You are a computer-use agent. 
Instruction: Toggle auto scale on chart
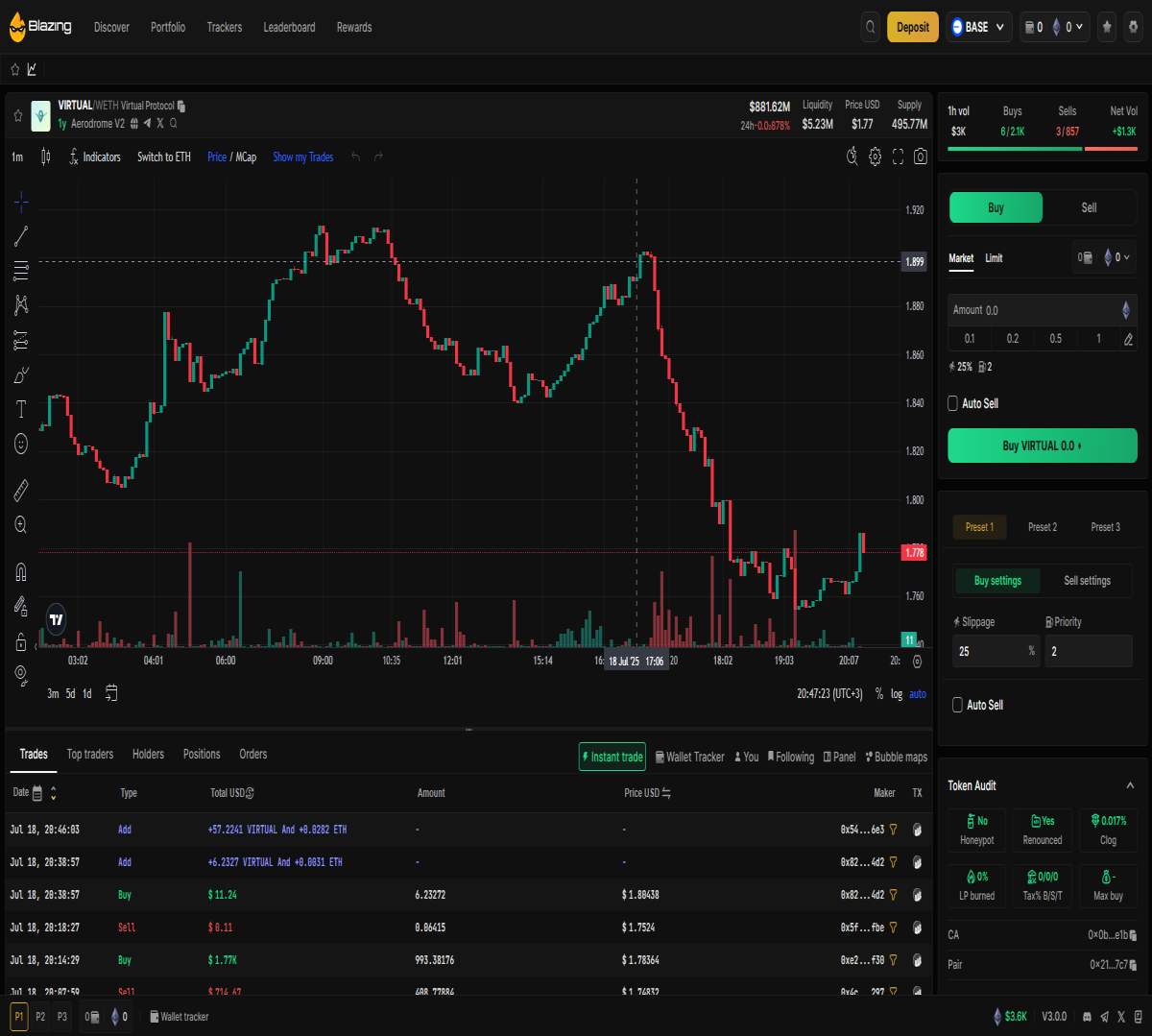(918, 694)
